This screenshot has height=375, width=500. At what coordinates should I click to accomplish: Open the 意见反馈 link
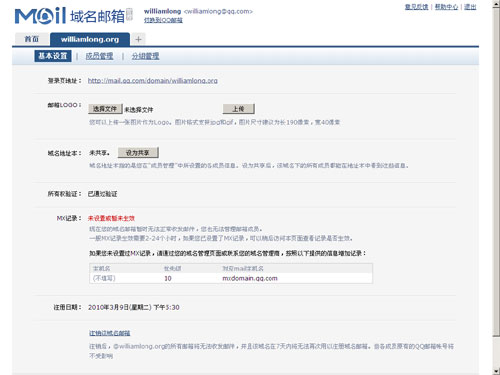coord(416,7)
